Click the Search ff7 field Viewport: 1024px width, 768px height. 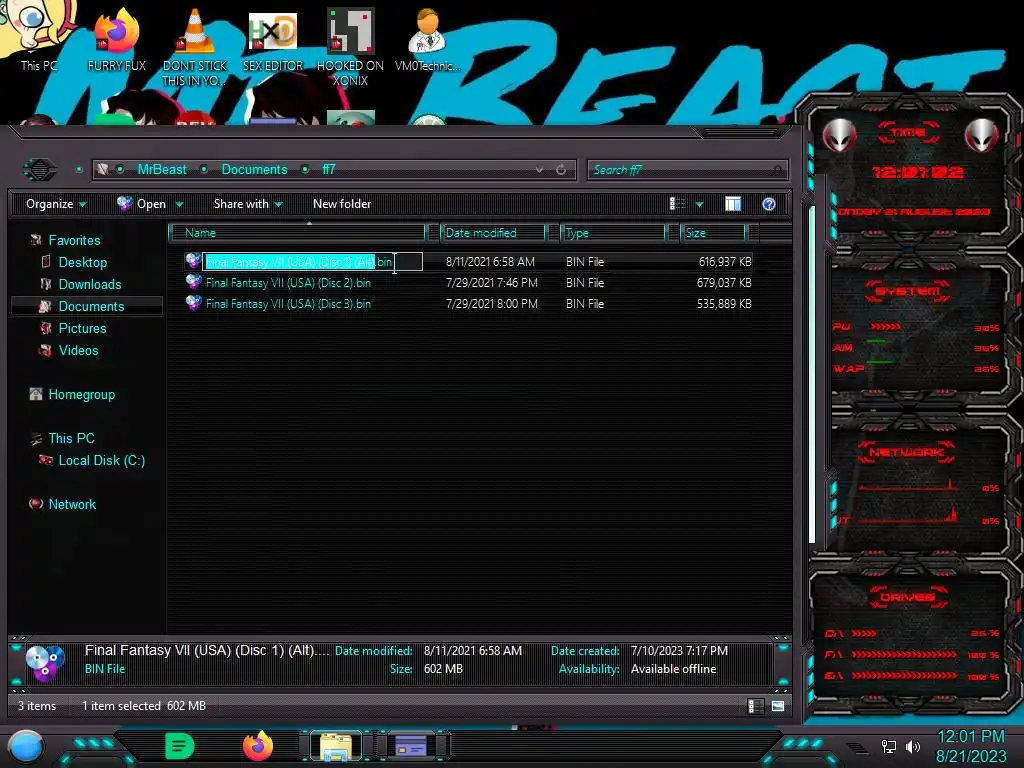[688, 170]
